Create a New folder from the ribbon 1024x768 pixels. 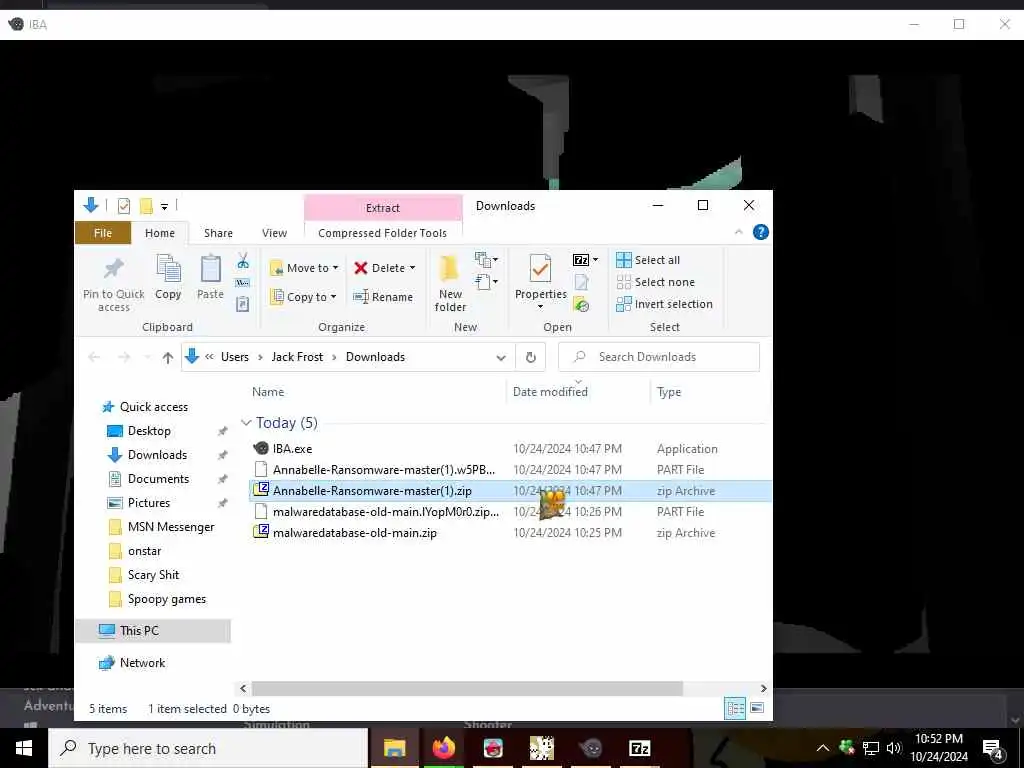[450, 283]
